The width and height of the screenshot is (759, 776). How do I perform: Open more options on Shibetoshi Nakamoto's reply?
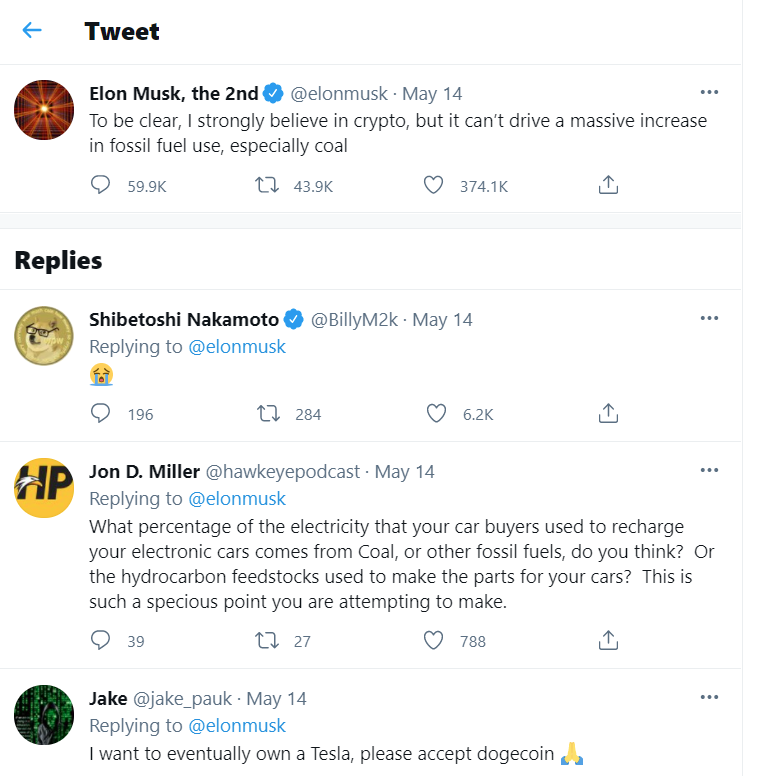coord(709,318)
